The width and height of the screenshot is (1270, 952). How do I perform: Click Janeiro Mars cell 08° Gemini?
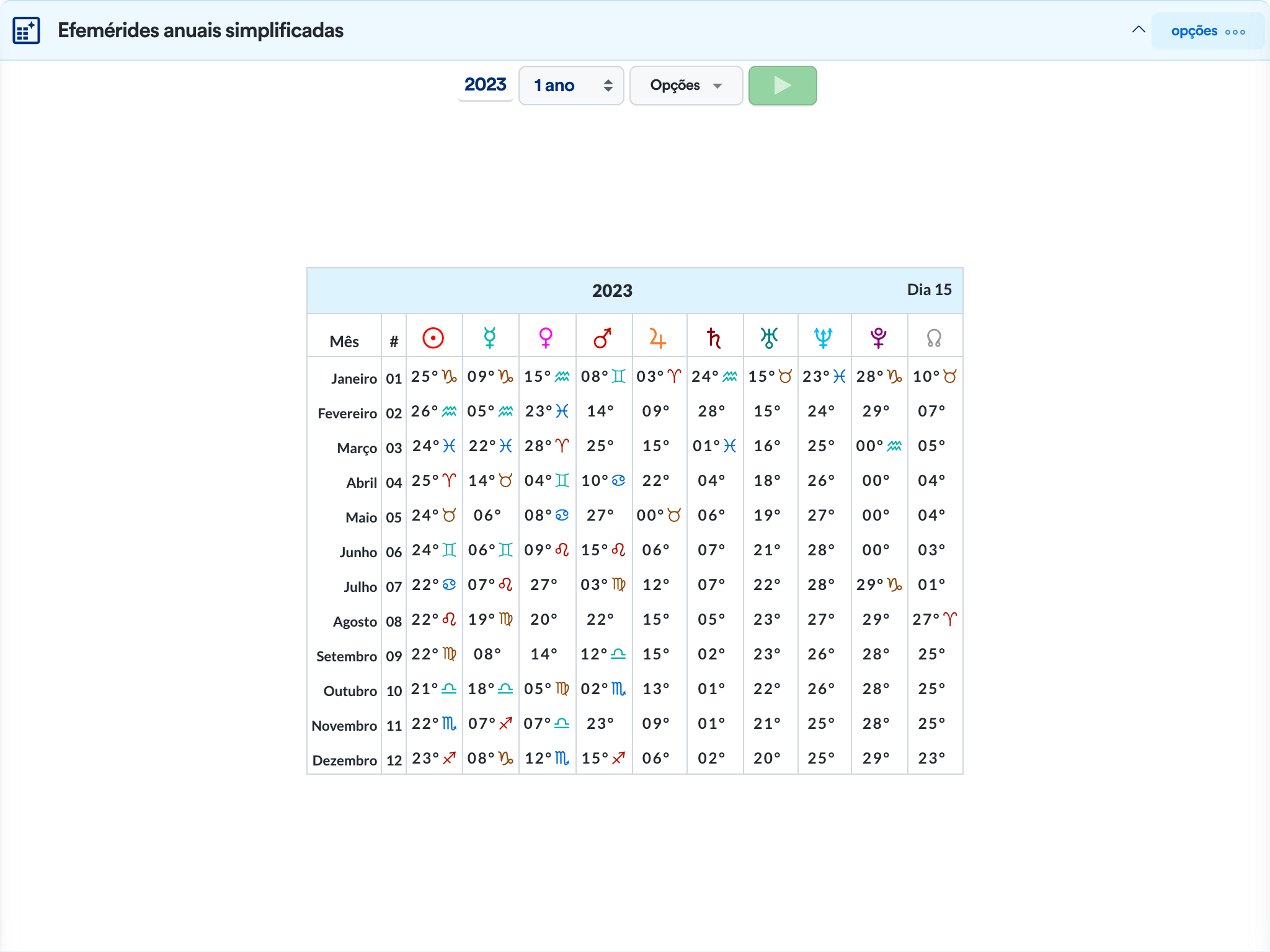click(x=603, y=376)
